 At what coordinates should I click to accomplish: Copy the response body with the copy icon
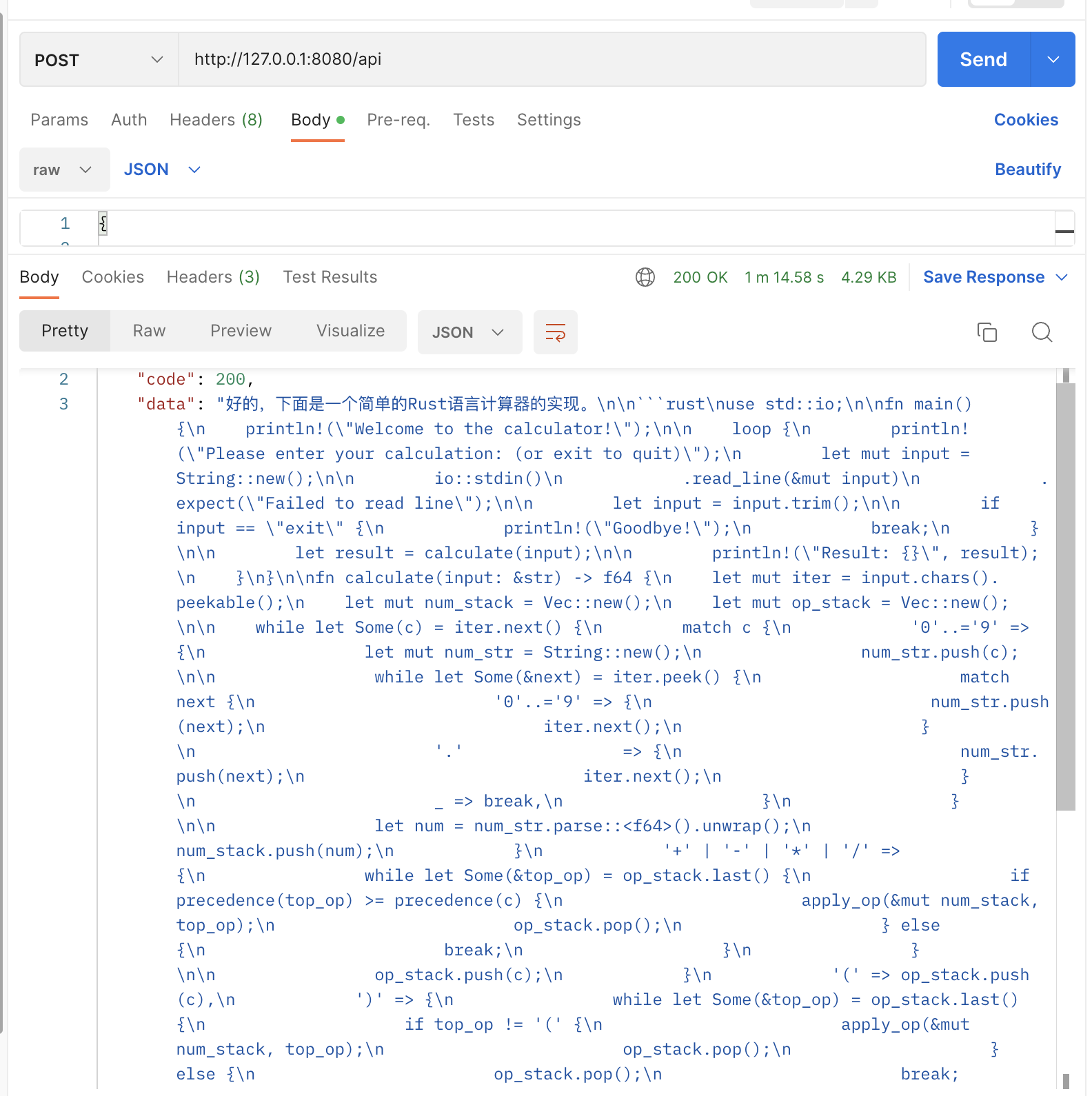[x=987, y=332]
